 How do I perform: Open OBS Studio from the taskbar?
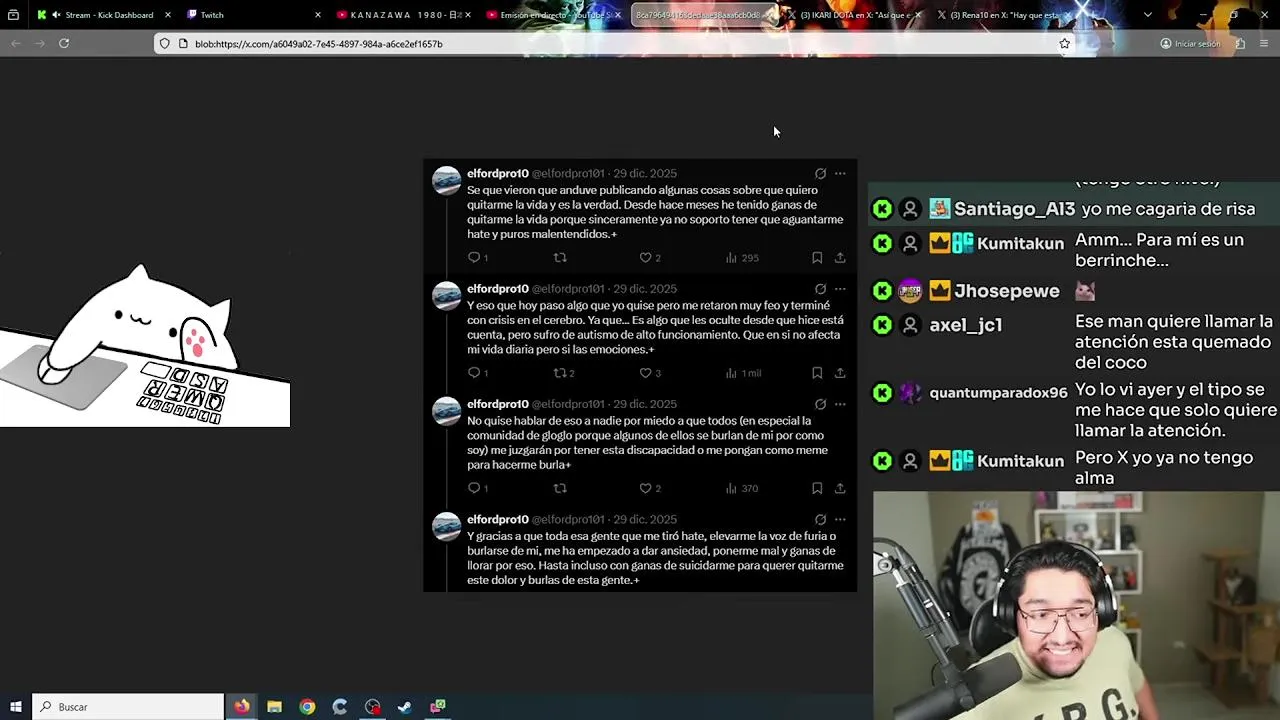click(x=372, y=707)
